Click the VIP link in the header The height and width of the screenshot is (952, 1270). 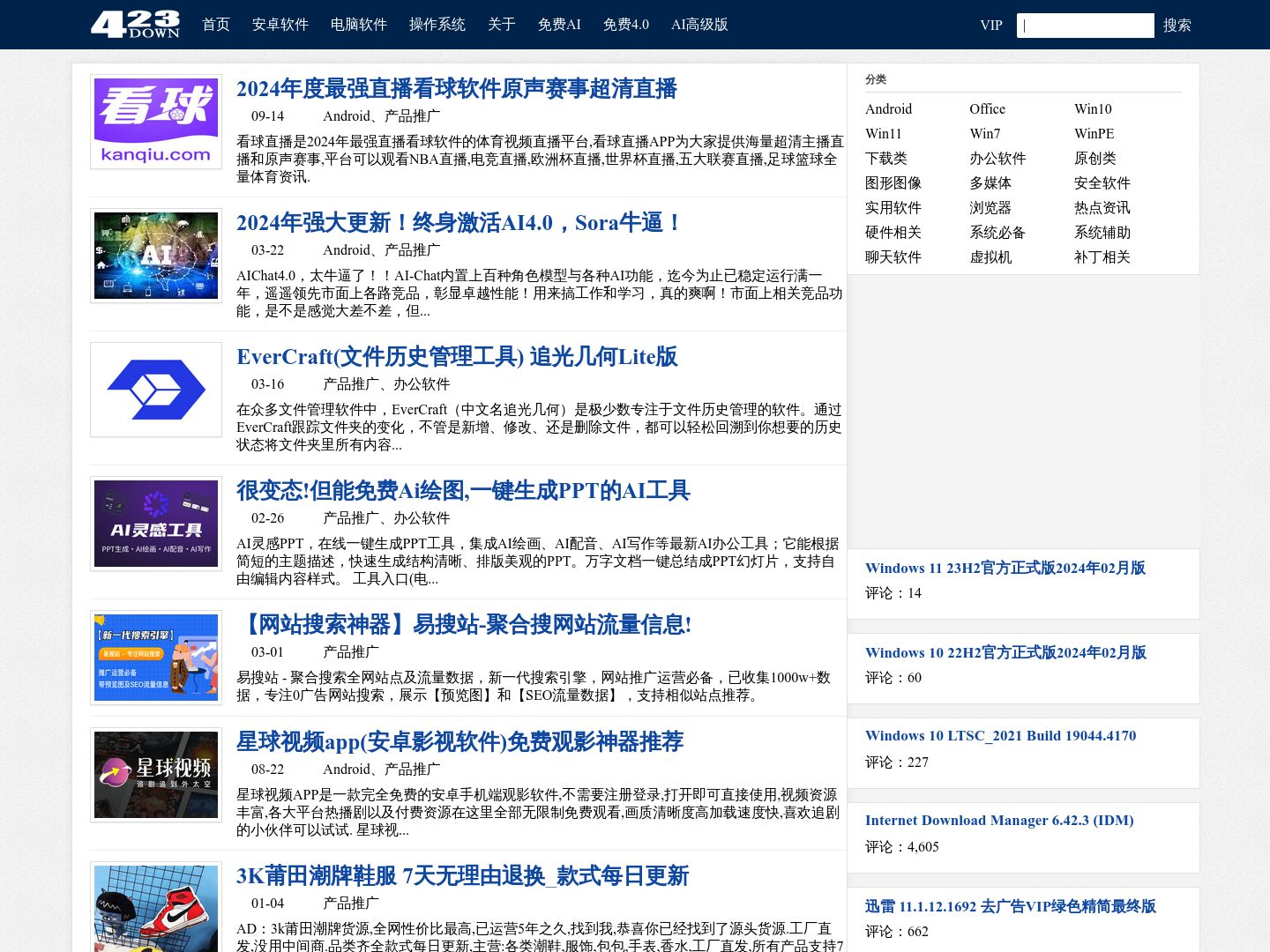point(991,25)
